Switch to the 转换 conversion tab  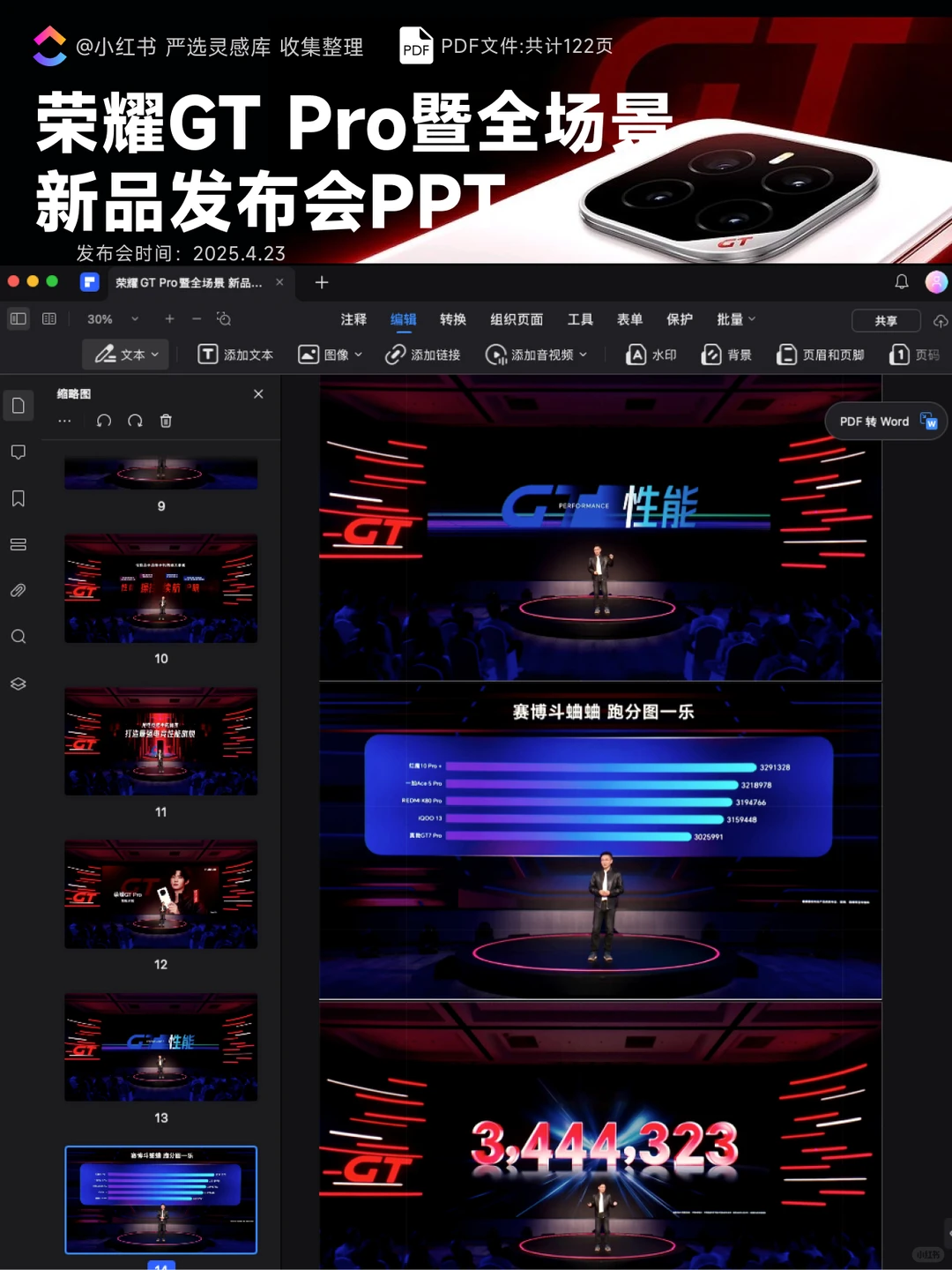click(452, 318)
